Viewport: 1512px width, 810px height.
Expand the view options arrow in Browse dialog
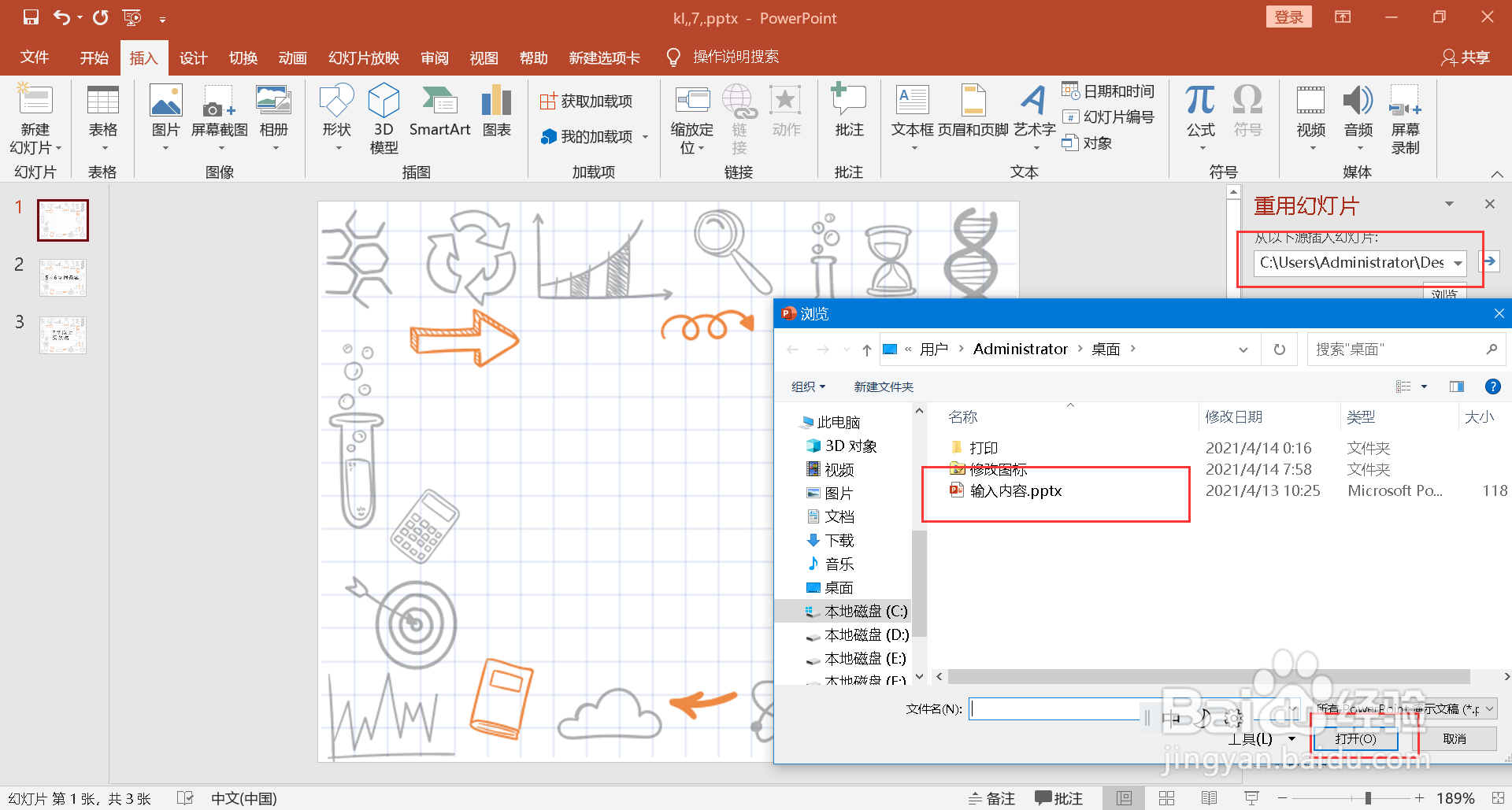click(x=1424, y=387)
